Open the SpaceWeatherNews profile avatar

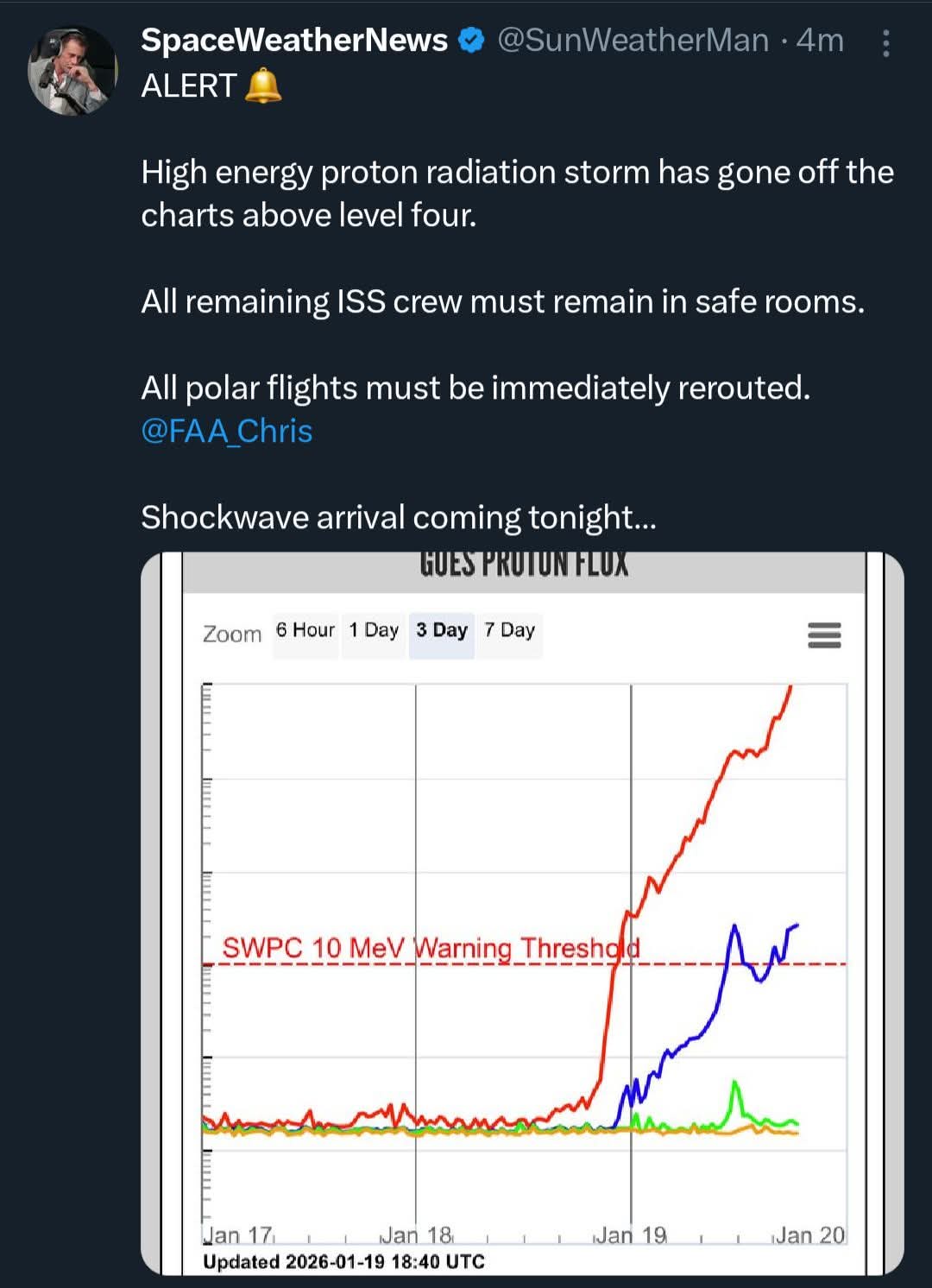click(x=72, y=71)
